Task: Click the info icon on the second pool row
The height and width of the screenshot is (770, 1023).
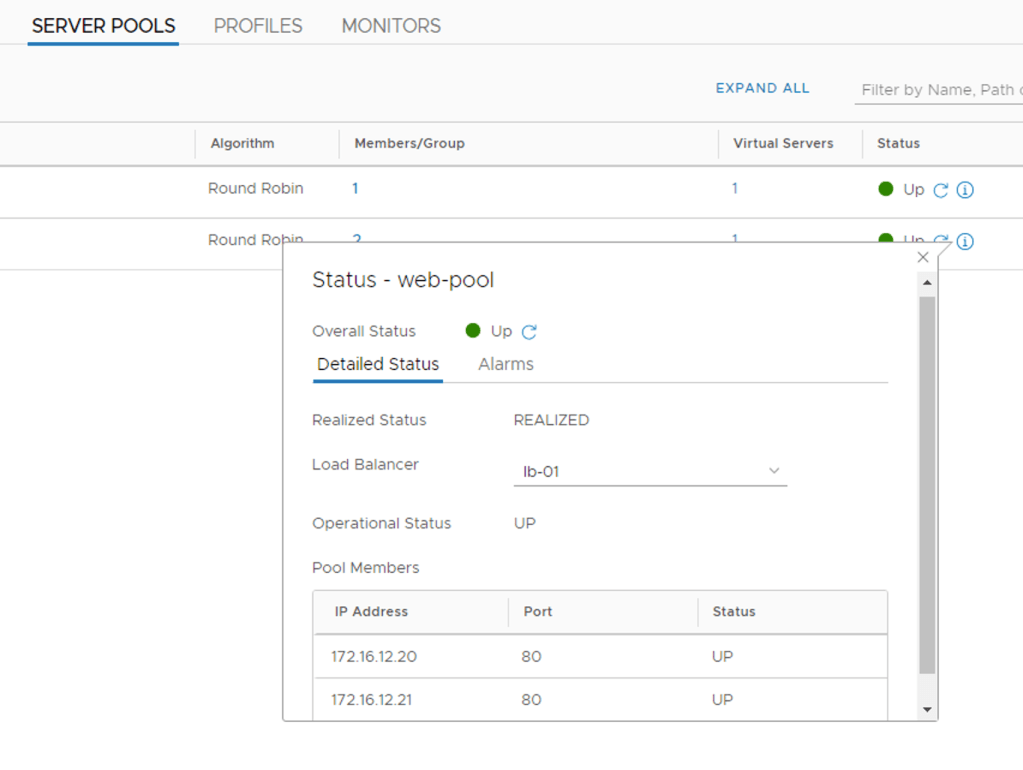Action: tap(965, 241)
